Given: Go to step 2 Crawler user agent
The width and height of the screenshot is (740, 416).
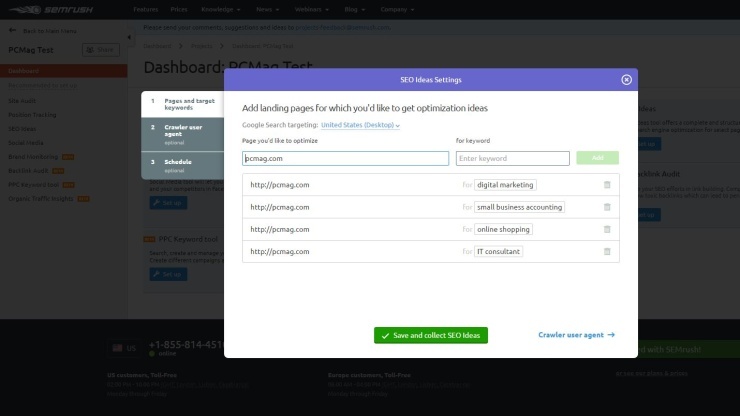Looking at the screenshot, I should [x=183, y=132].
